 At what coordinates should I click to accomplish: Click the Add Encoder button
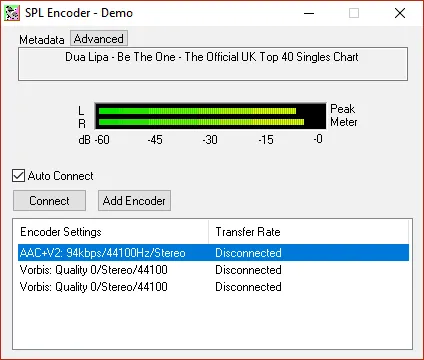[x=134, y=201]
